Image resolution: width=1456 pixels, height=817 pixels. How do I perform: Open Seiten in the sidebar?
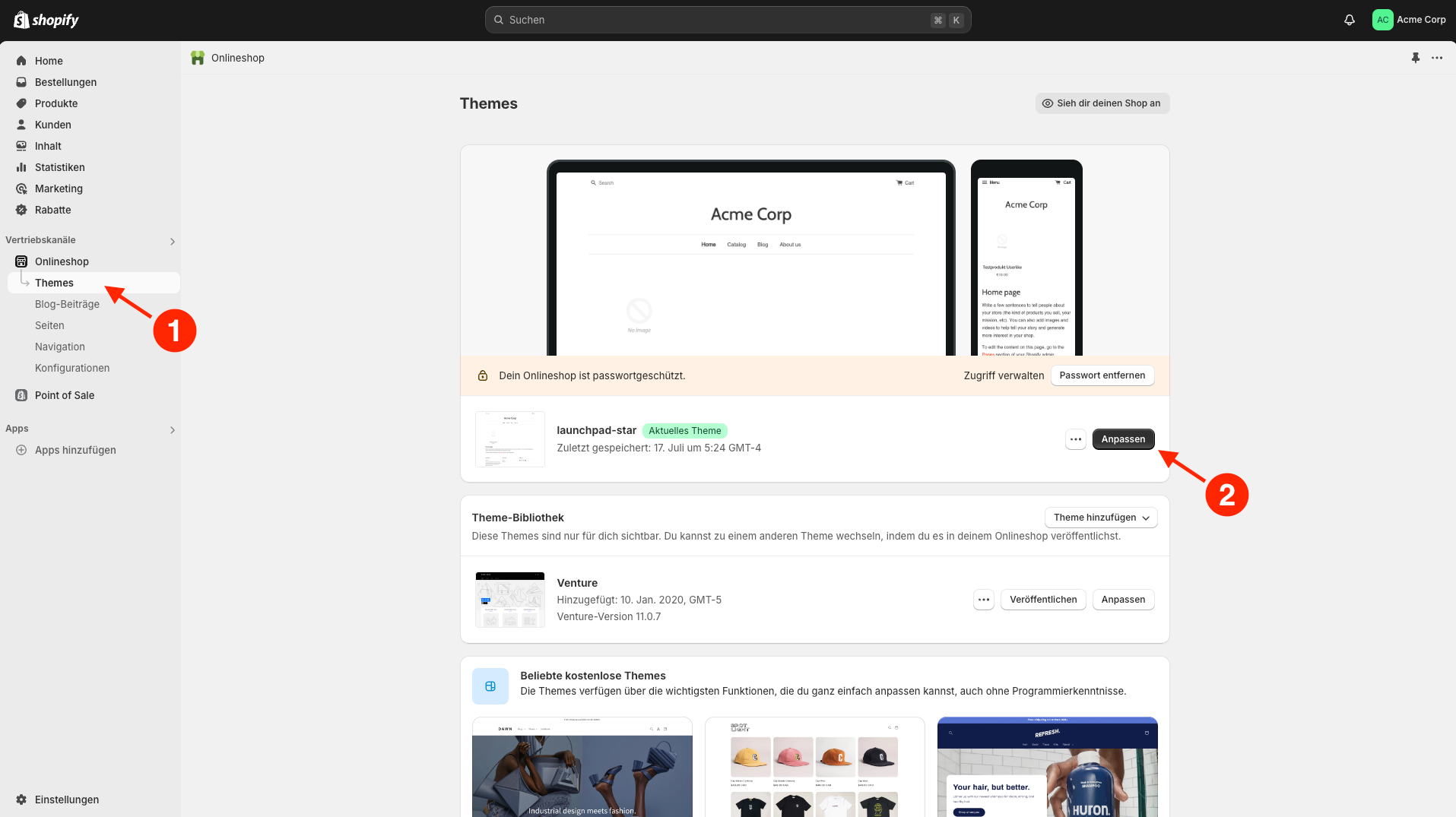[x=49, y=325]
